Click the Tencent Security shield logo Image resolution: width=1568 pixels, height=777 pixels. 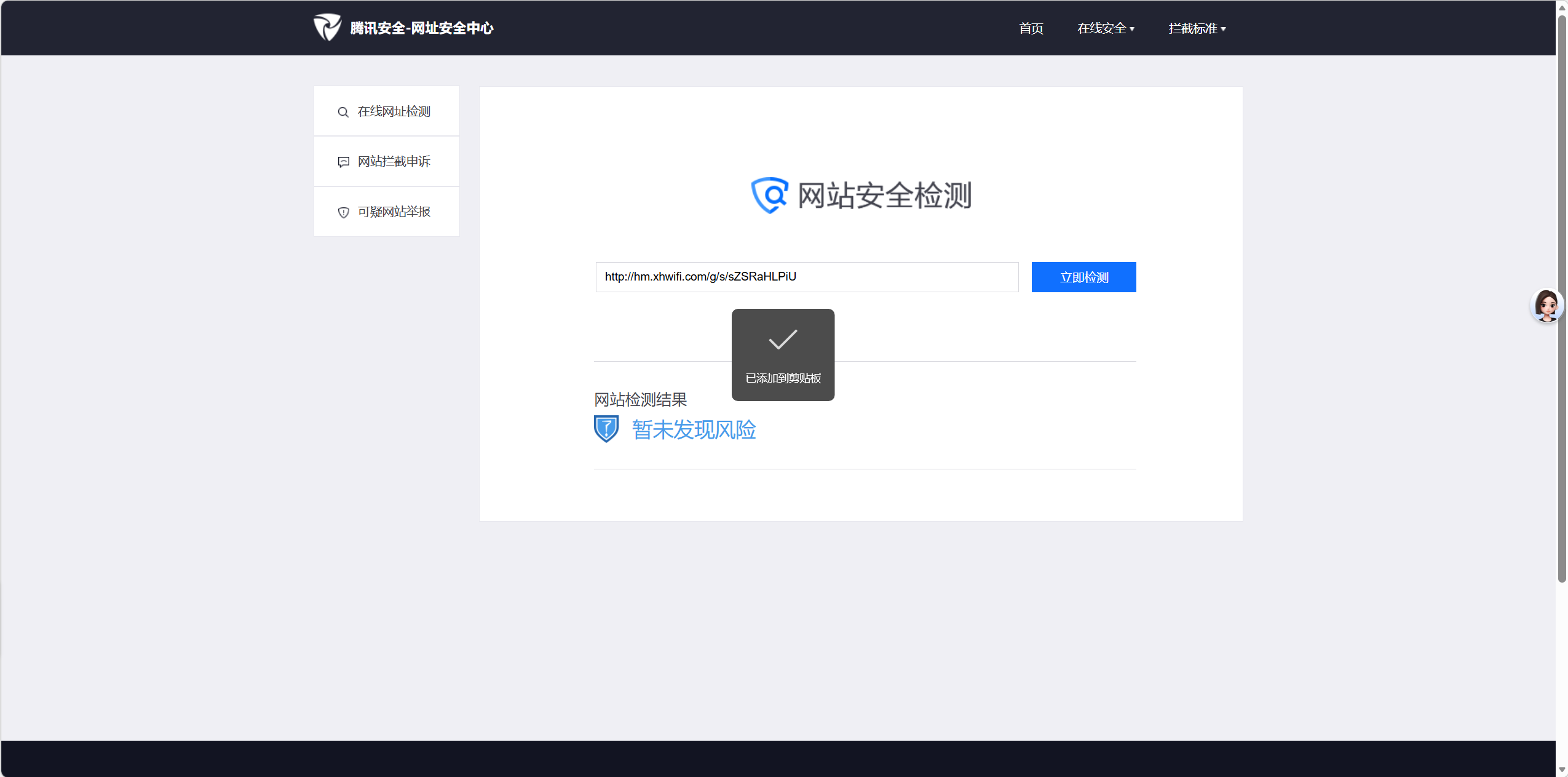coord(327,28)
